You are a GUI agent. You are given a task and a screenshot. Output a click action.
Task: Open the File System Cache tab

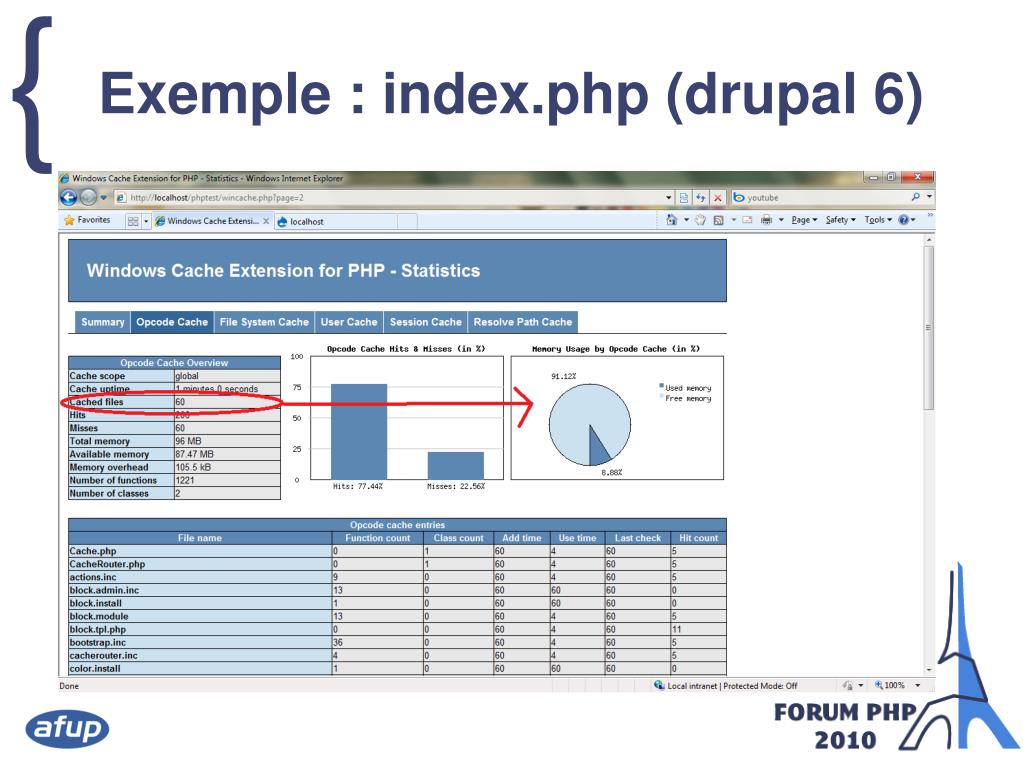pos(264,322)
